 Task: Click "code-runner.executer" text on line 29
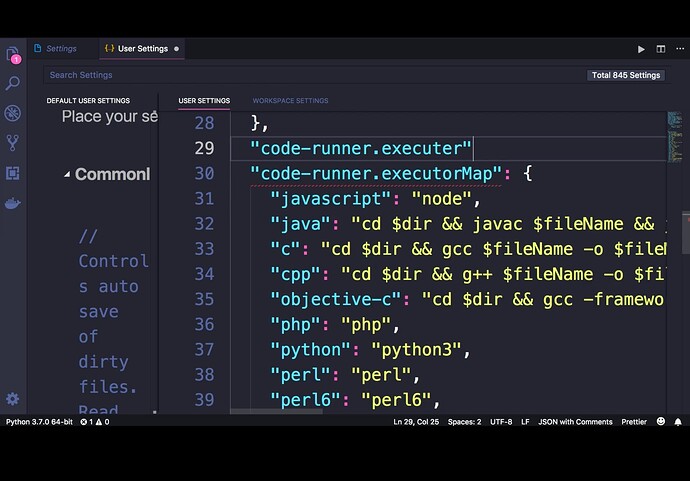click(361, 148)
